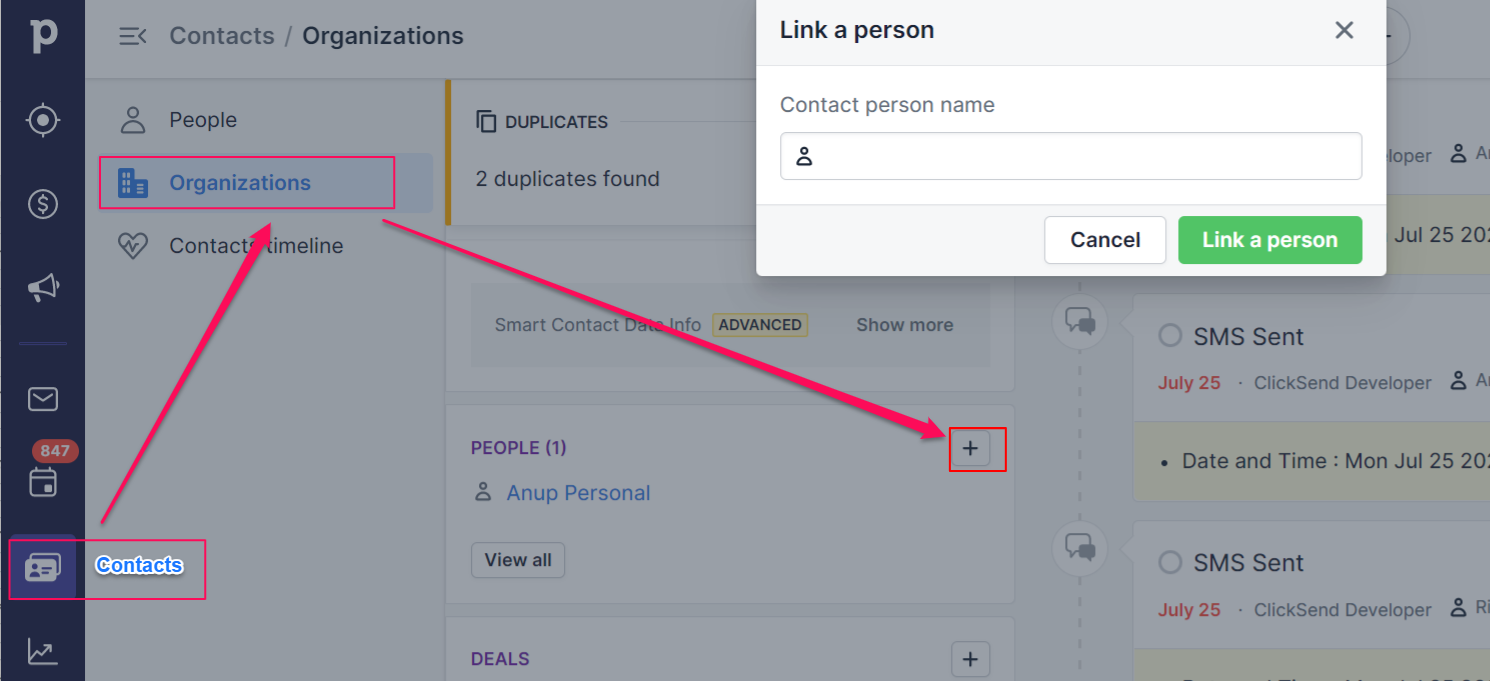Open the Leads target icon in sidebar
1490x681 pixels.
coord(42,120)
